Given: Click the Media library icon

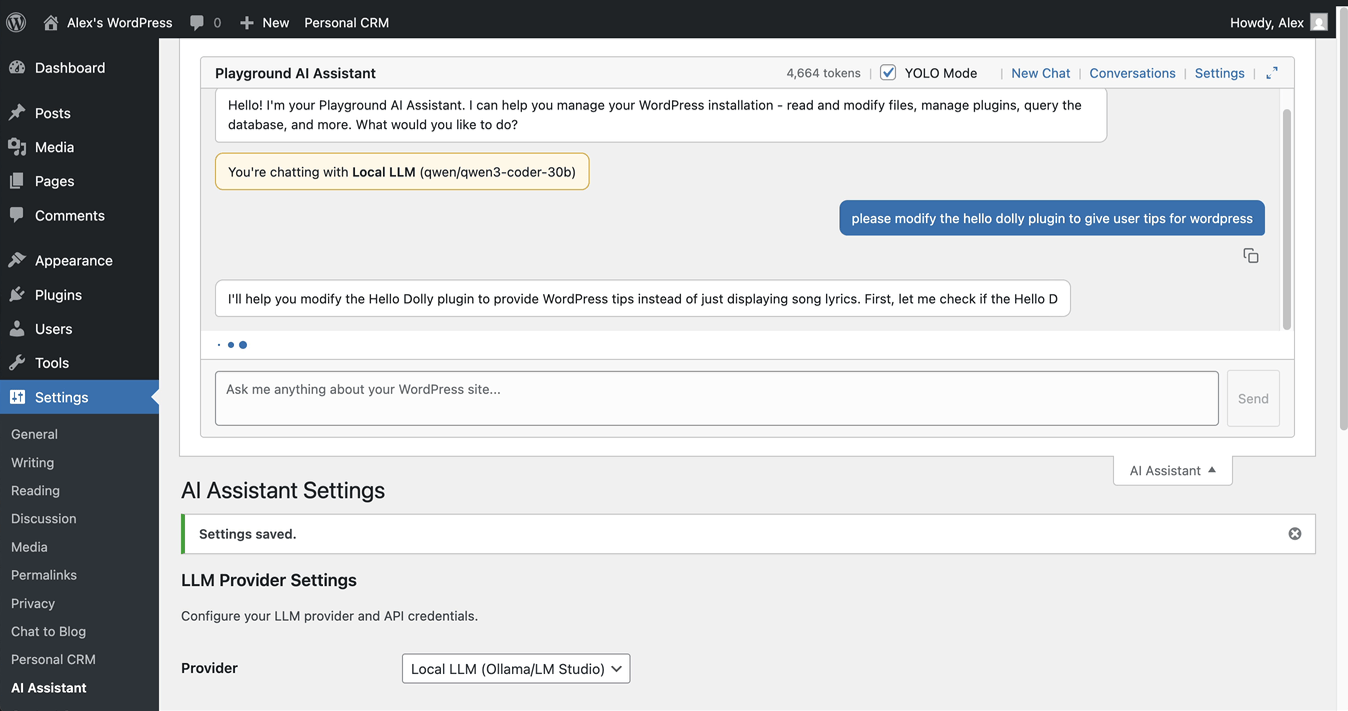Looking at the screenshot, I should point(20,146).
